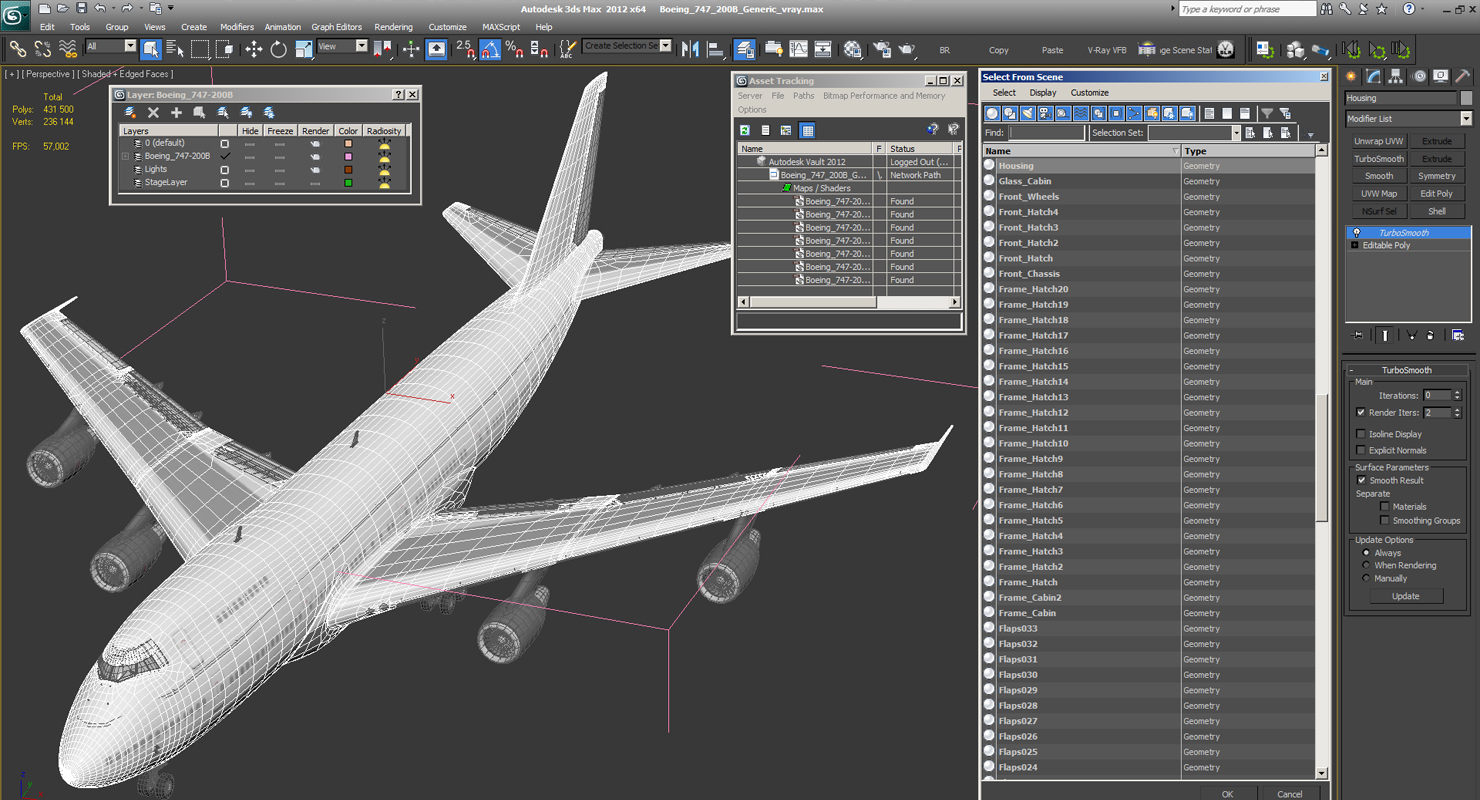The image size is (1480, 800).
Task: Open the reference coordinate View dropdown
Action: click(x=342, y=46)
